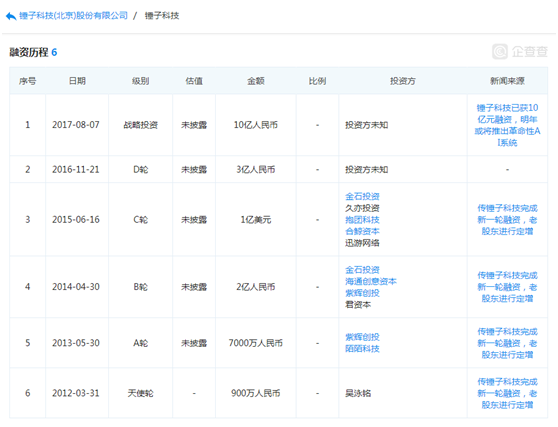Screen dimensions: 558x427
Task: Click round cell B轮
Action: pos(141,287)
